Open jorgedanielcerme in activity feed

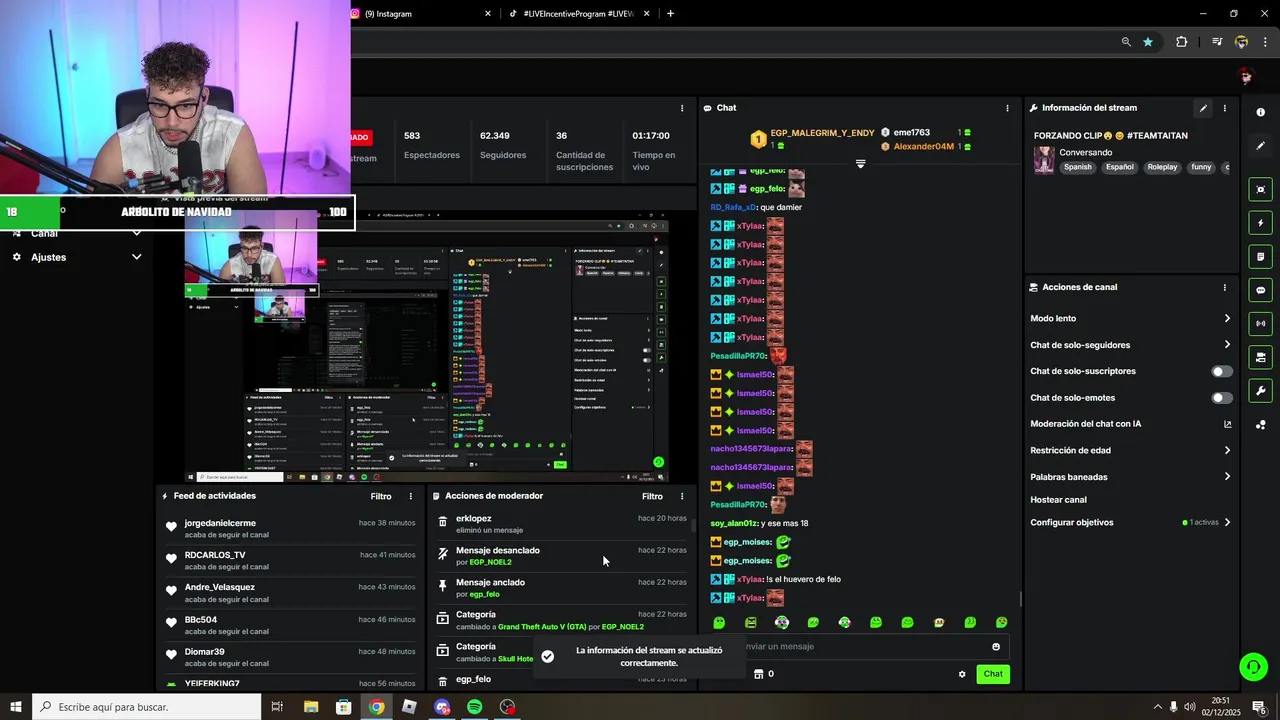[220, 523]
